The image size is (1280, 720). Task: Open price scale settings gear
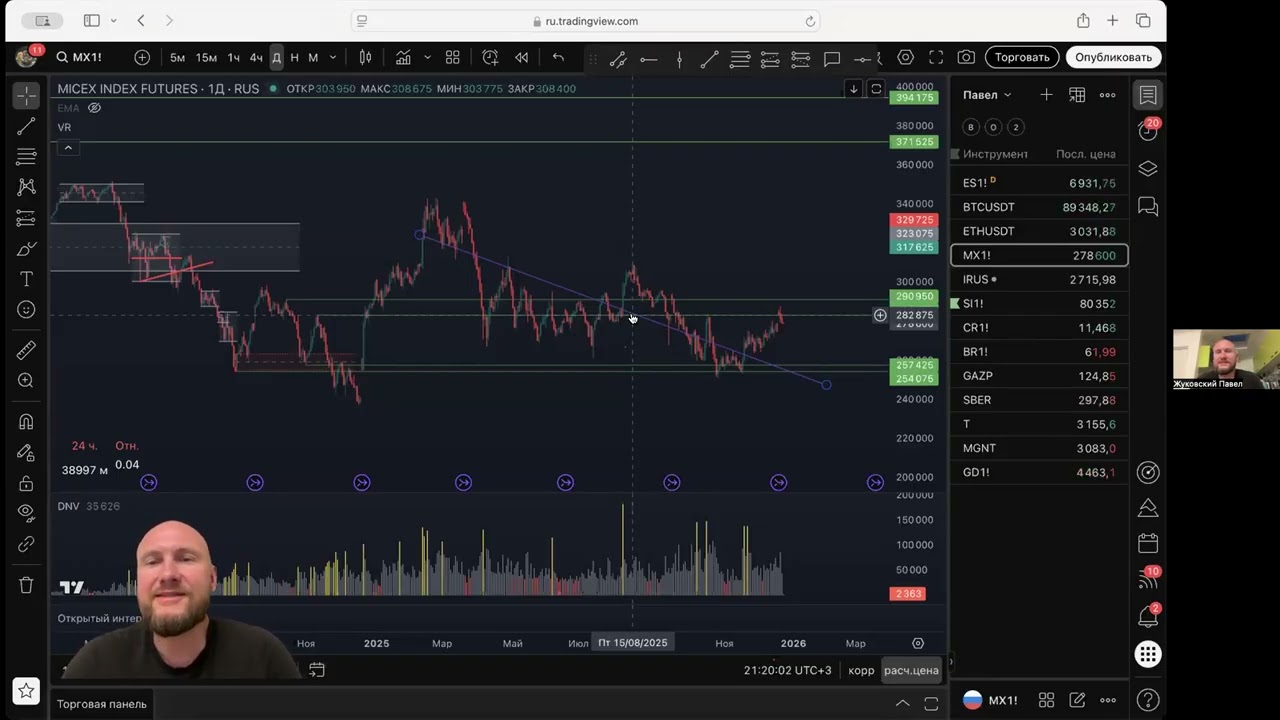(x=918, y=643)
